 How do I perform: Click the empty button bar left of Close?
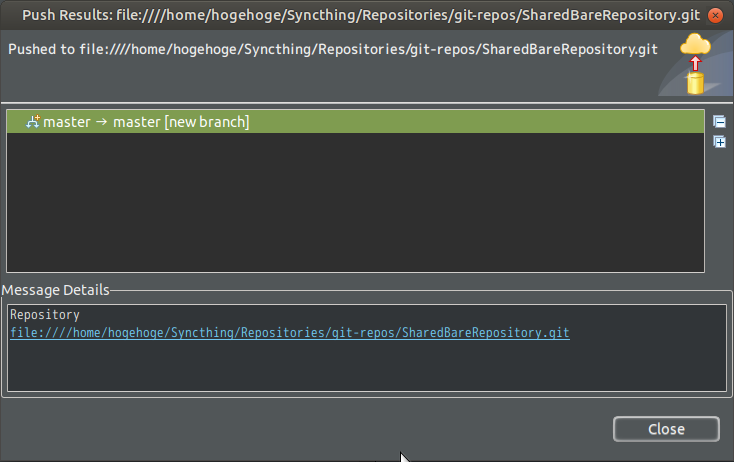point(300,429)
